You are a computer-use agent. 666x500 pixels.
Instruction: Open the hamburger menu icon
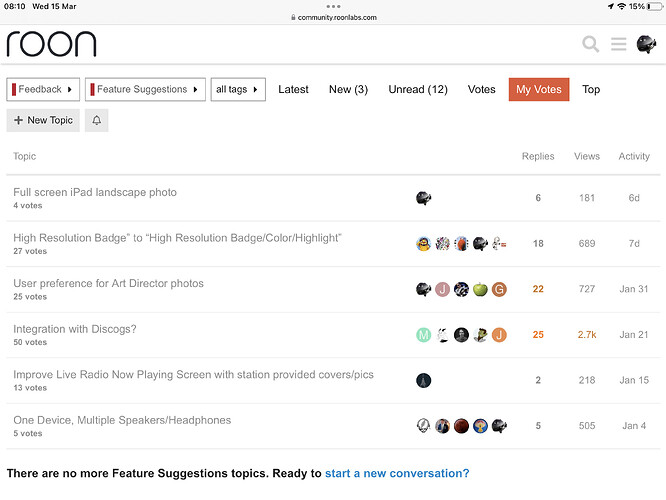click(x=618, y=44)
